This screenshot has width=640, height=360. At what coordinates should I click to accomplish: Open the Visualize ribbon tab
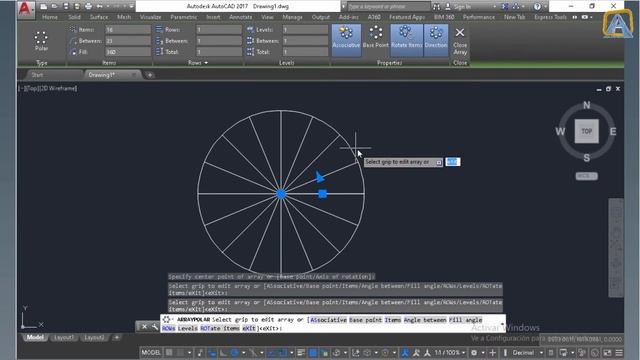(151, 17)
